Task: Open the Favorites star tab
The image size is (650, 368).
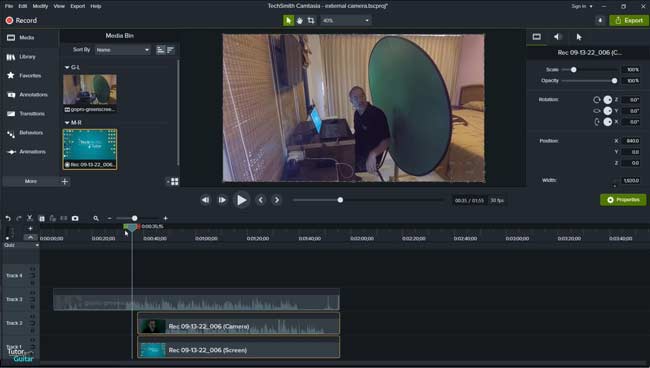Action: tap(24, 75)
